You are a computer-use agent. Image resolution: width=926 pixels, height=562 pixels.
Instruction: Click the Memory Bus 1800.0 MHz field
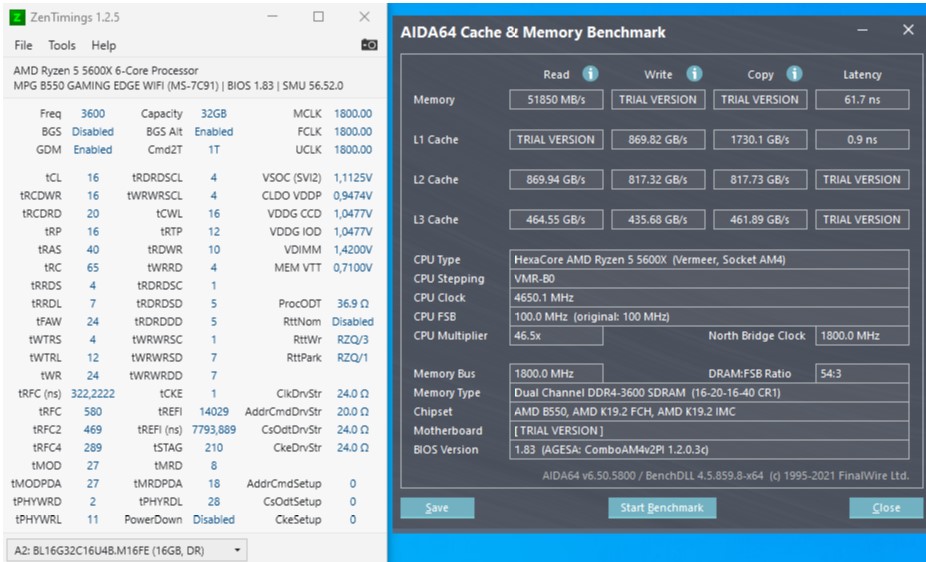pyautogui.click(x=556, y=374)
